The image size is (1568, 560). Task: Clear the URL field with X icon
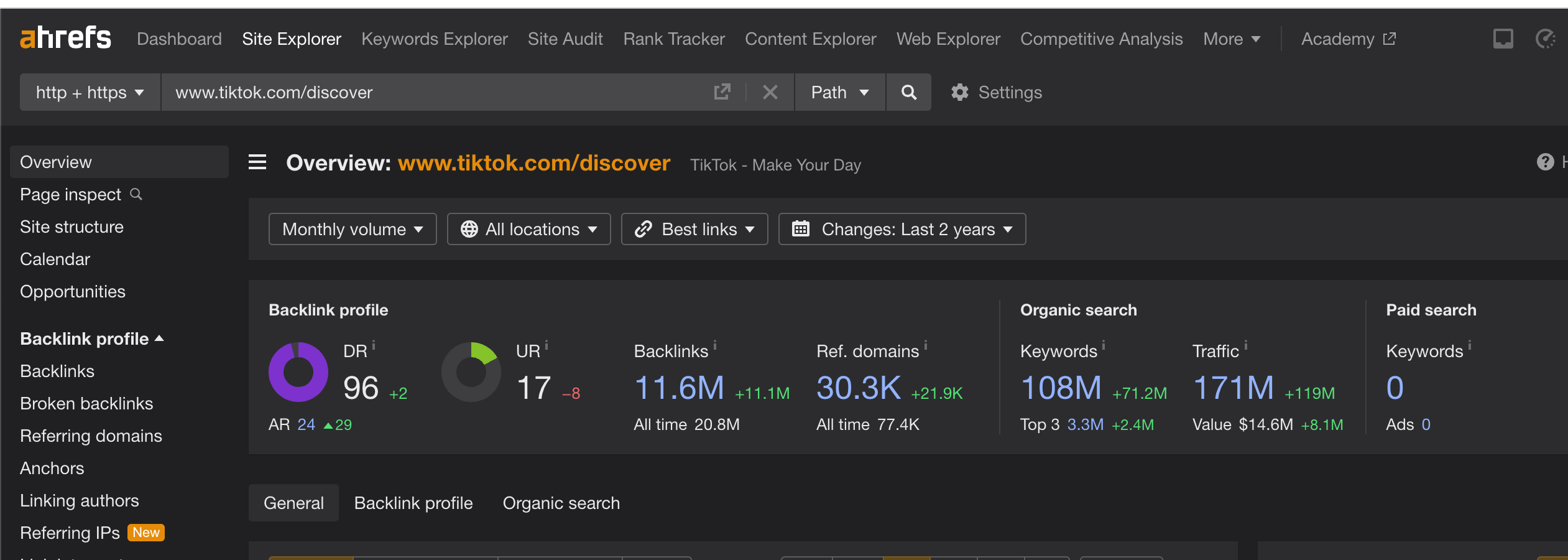(770, 92)
